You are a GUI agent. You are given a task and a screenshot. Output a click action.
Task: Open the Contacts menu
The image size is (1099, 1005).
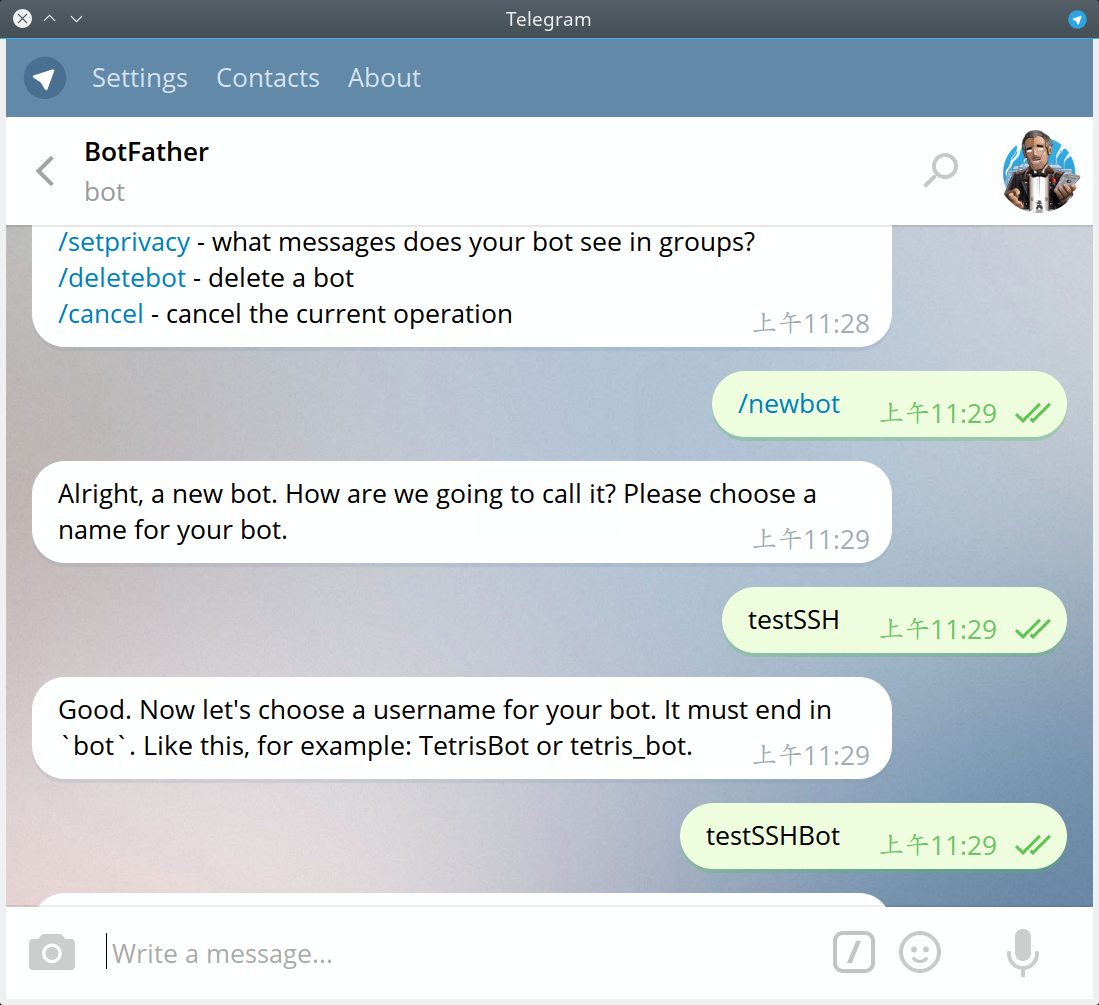tap(268, 78)
